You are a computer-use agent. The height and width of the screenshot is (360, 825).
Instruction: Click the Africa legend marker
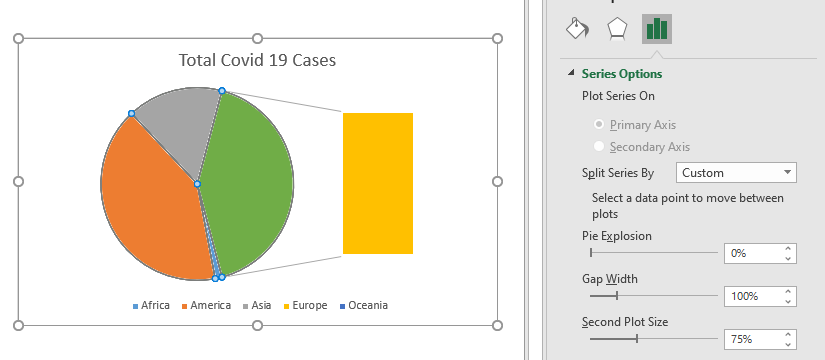click(x=136, y=306)
